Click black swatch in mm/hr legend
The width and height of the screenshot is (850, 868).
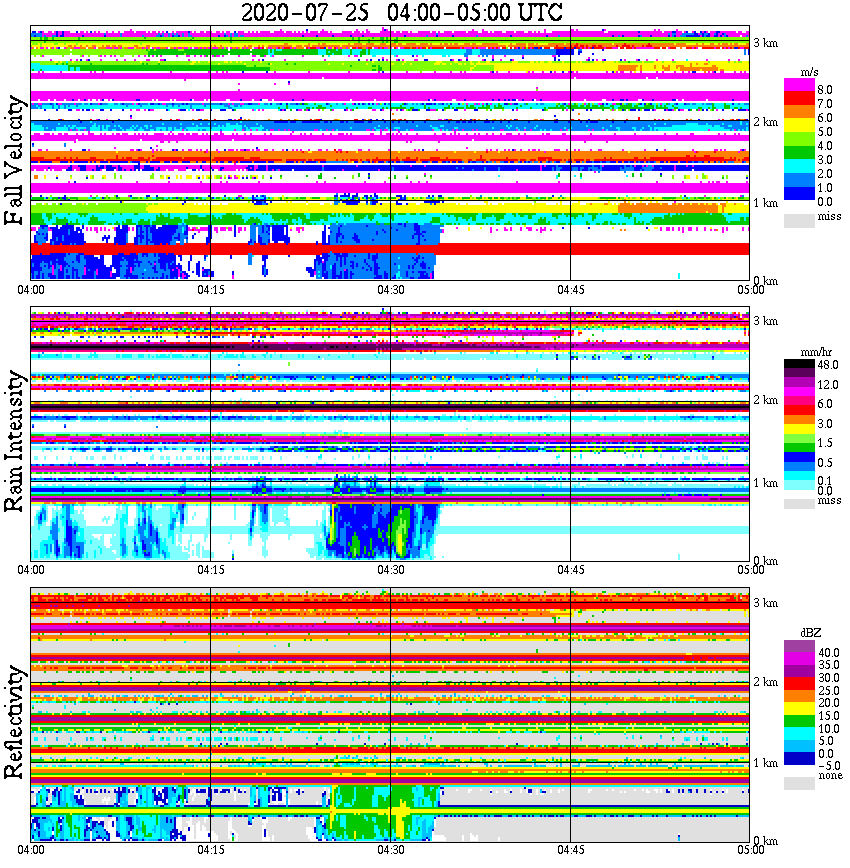point(799,364)
